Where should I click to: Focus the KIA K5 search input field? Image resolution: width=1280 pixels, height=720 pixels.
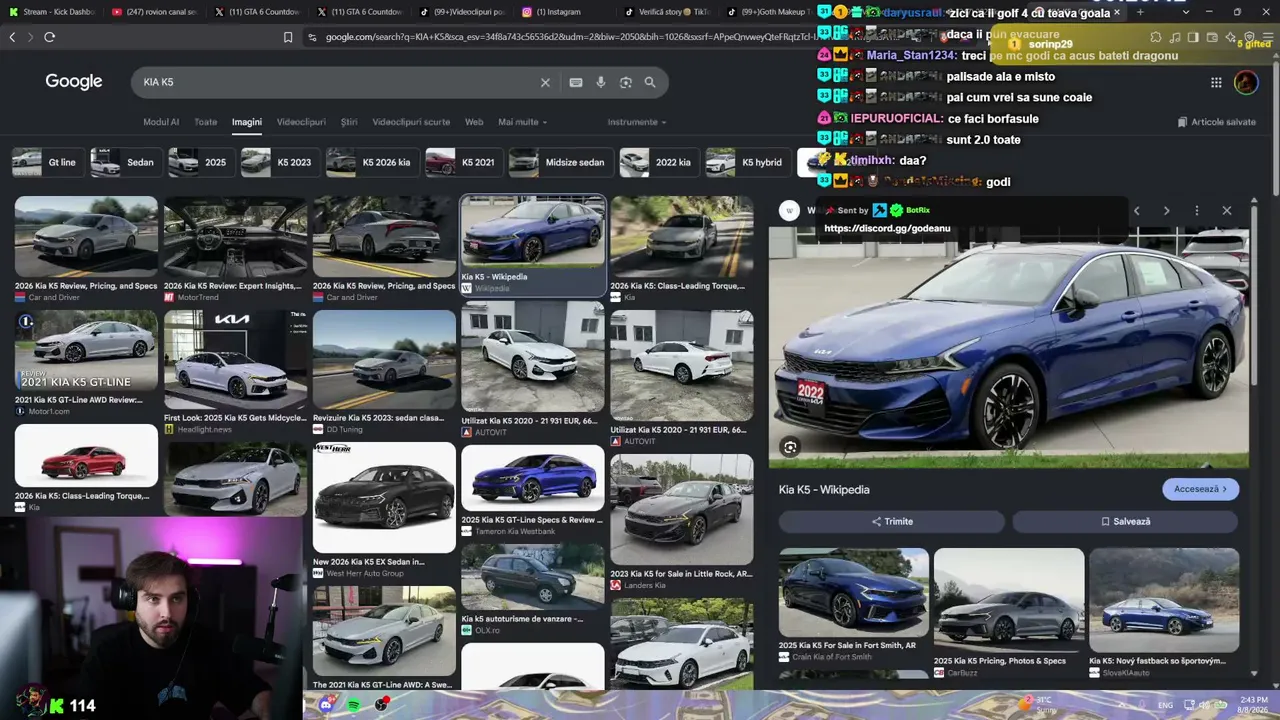tap(335, 82)
